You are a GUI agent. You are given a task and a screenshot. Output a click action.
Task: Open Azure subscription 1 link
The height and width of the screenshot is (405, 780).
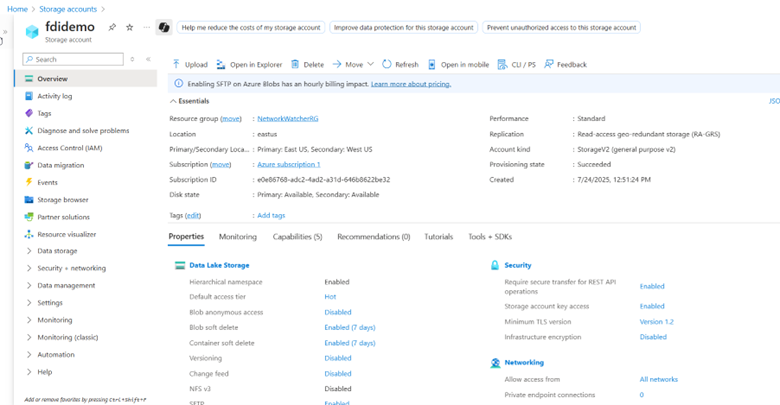click(289, 164)
